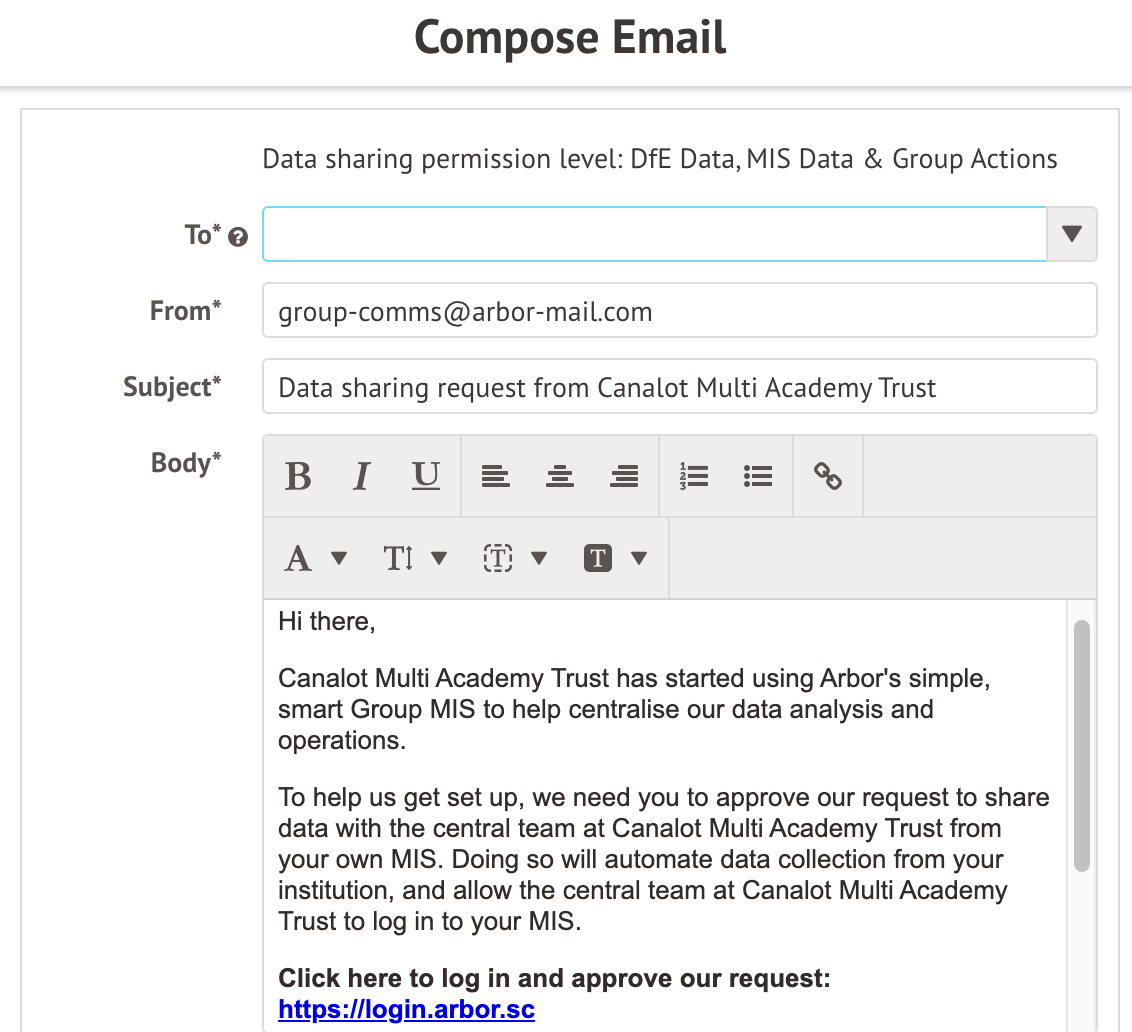
Task: Open the text background colour dropdown
Action: point(614,558)
